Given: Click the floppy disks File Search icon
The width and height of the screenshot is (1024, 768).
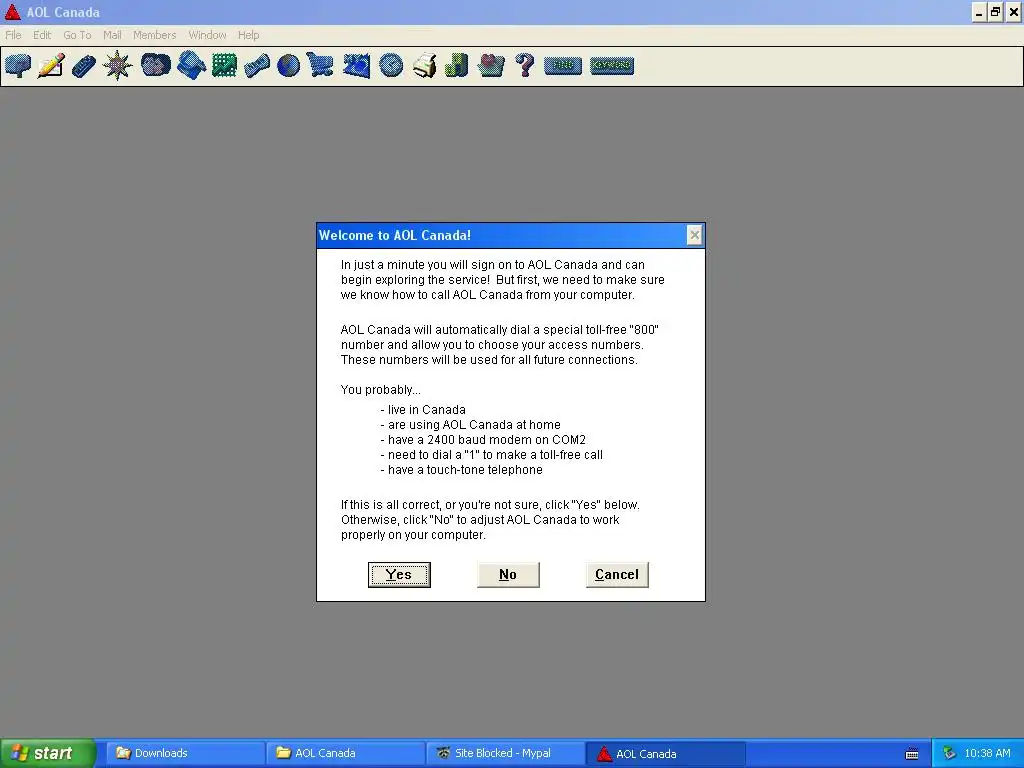Looking at the screenshot, I should click(x=191, y=65).
